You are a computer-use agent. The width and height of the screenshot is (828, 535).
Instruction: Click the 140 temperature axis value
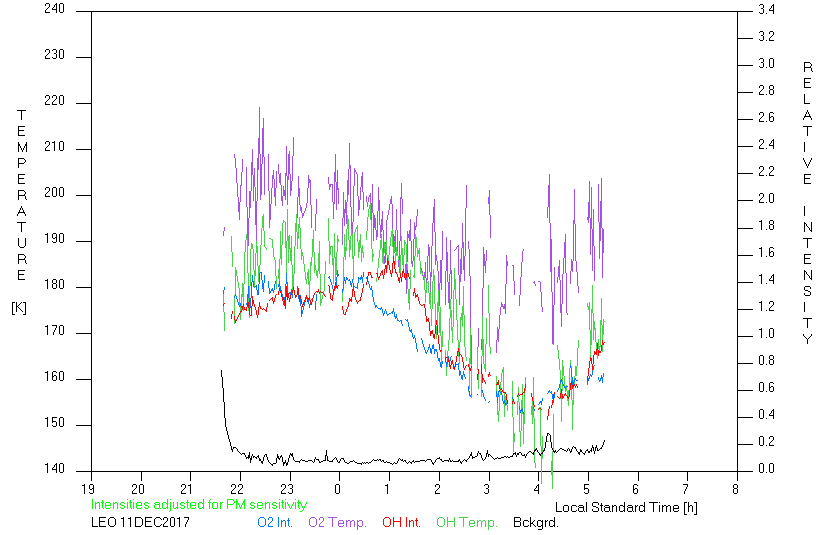(54, 469)
